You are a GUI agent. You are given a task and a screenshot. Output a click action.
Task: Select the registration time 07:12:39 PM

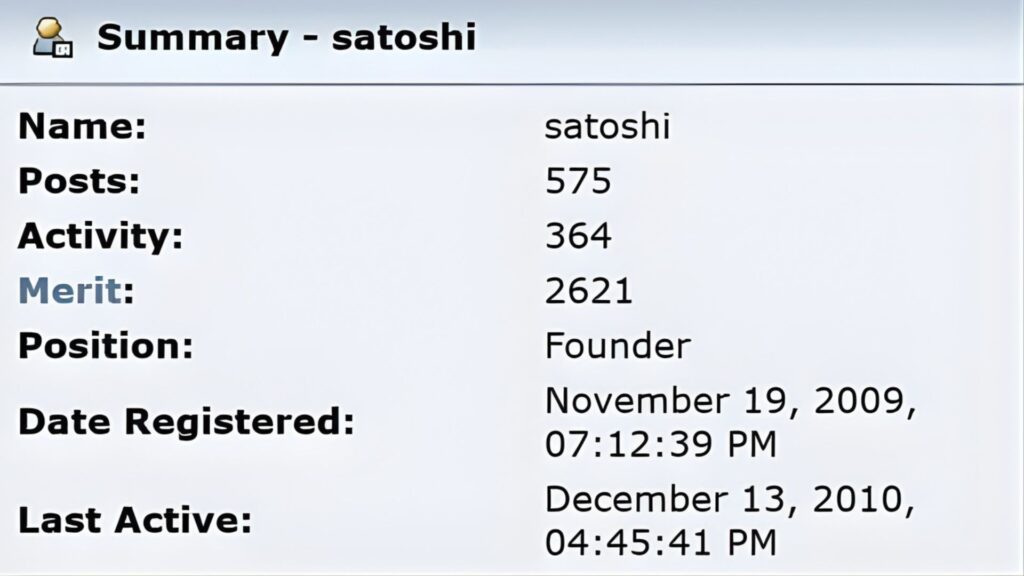click(660, 444)
